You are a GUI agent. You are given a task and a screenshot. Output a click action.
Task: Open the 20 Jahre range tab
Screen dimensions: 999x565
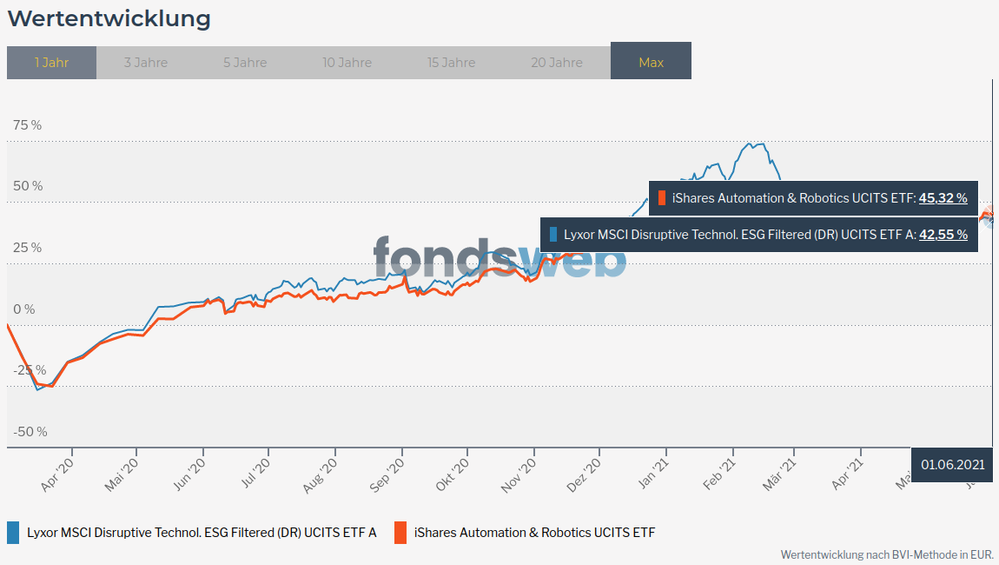557,62
